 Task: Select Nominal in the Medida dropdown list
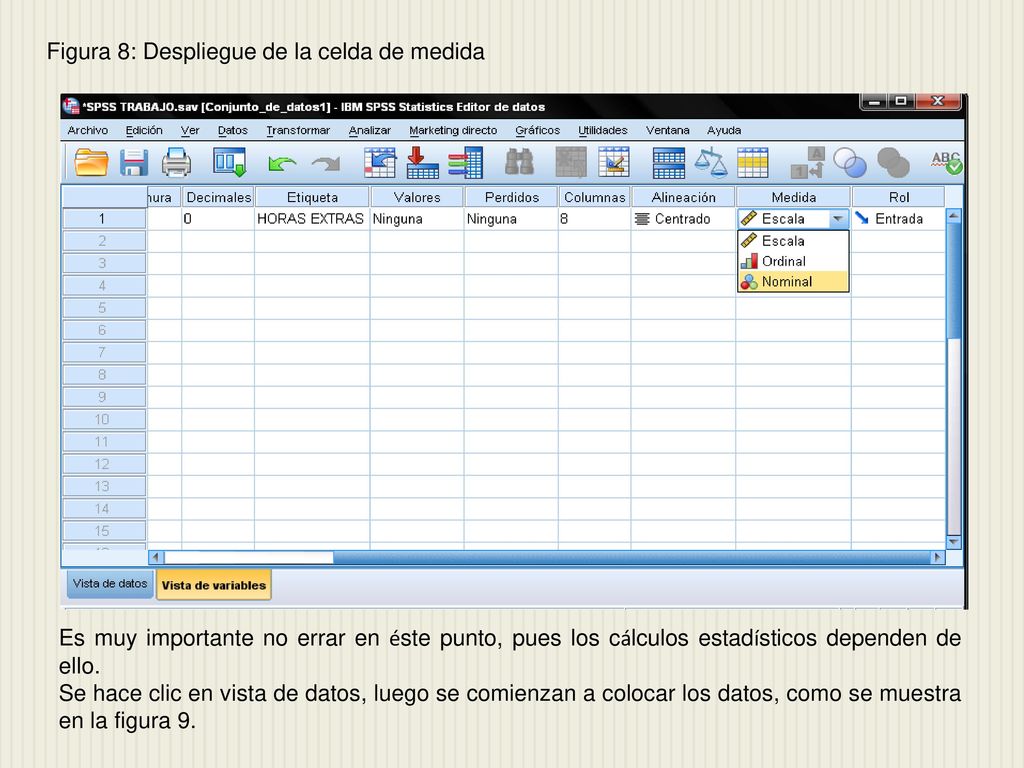pos(793,281)
